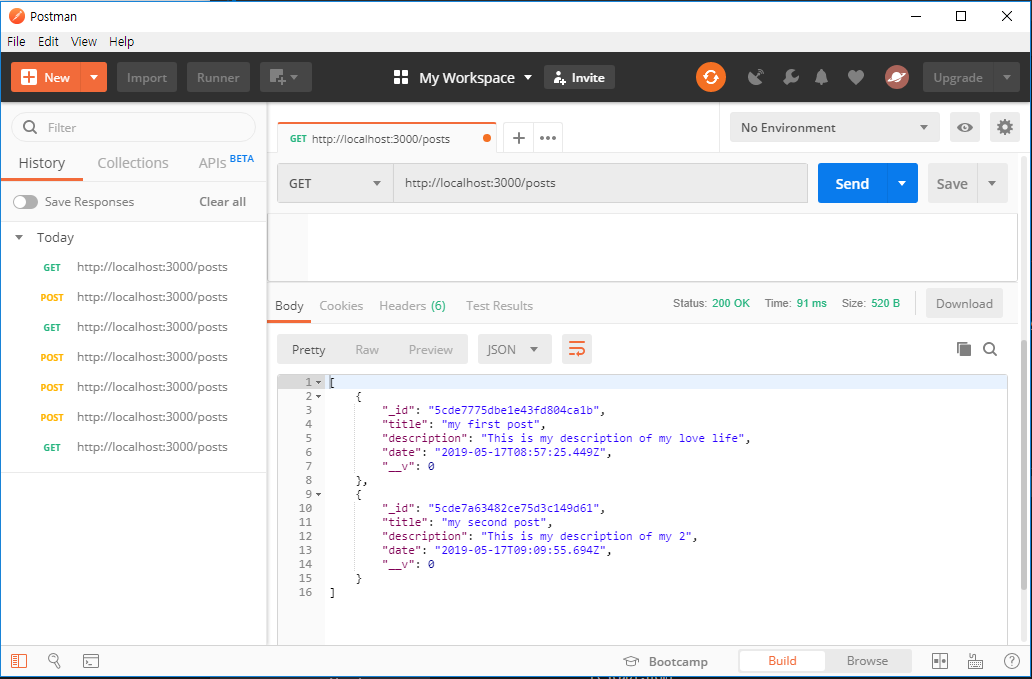This screenshot has width=1032, height=679.
Task: Switch to the Collections tab
Action: point(133,163)
